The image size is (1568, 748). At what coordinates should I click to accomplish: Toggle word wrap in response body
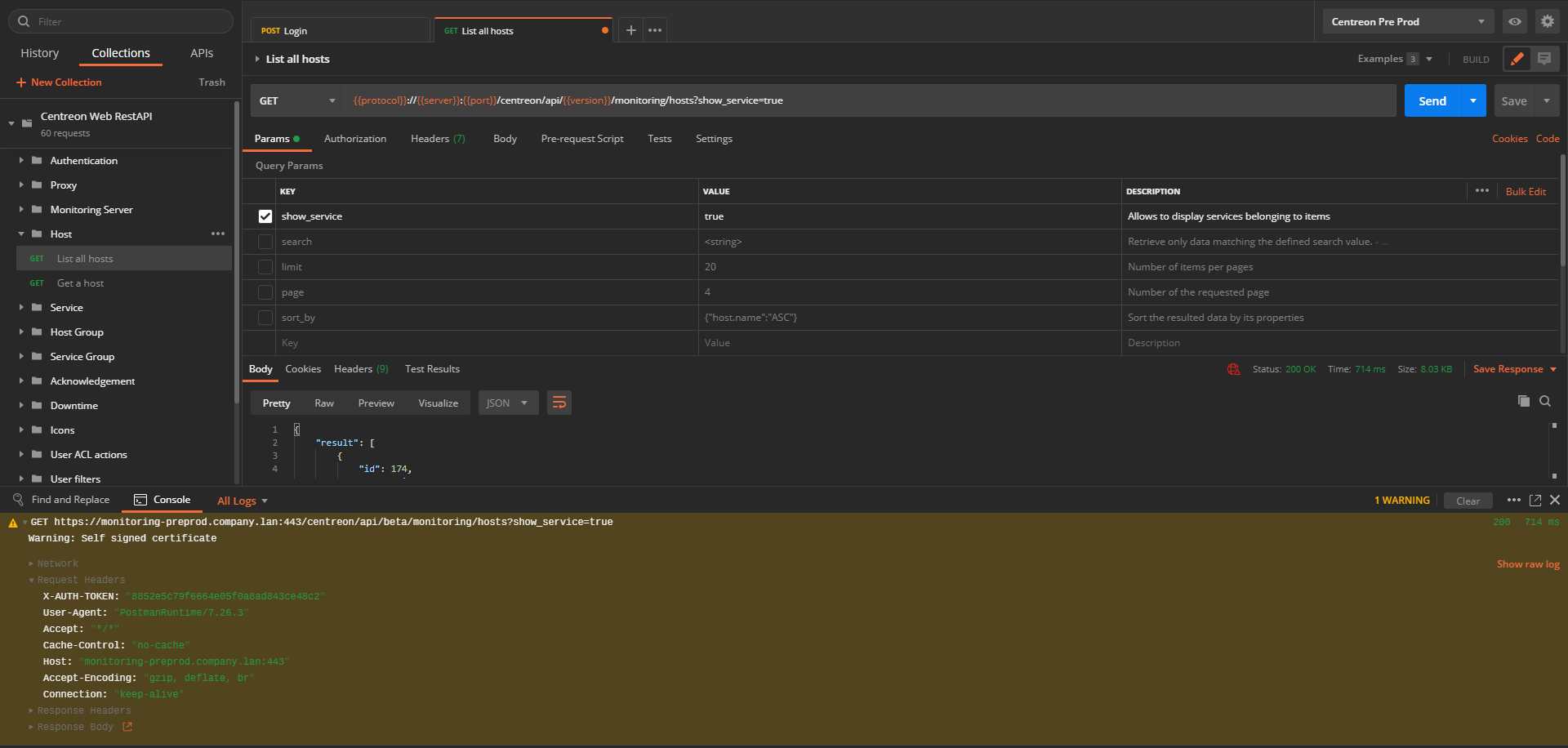pyautogui.click(x=559, y=403)
